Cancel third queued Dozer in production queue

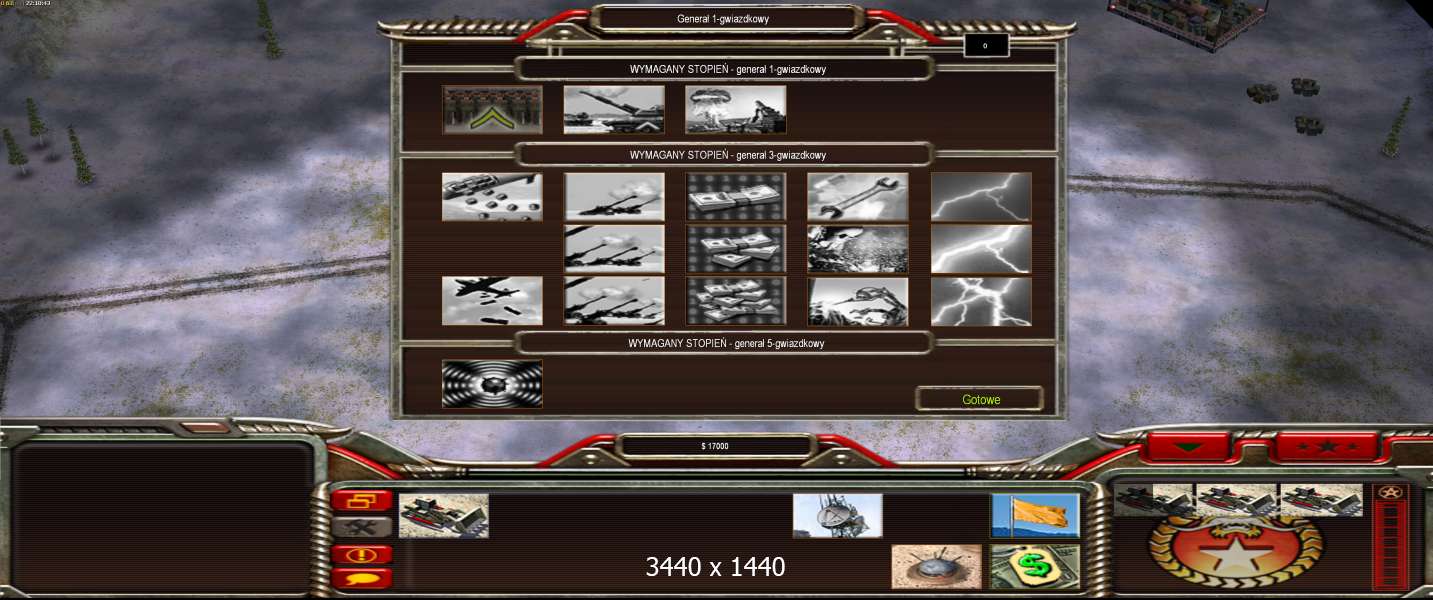tap(1321, 500)
